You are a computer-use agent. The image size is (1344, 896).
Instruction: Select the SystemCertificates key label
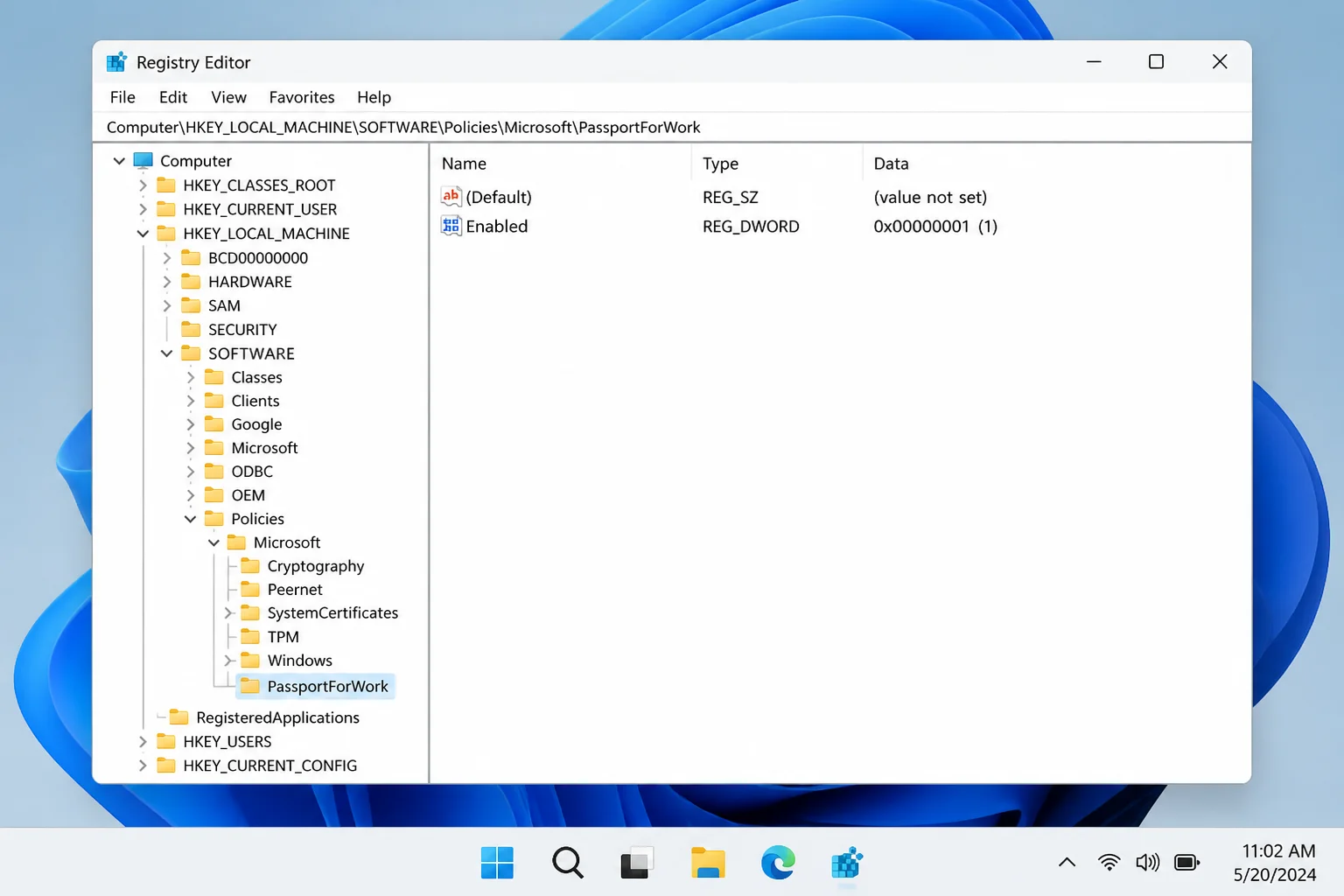coord(332,613)
